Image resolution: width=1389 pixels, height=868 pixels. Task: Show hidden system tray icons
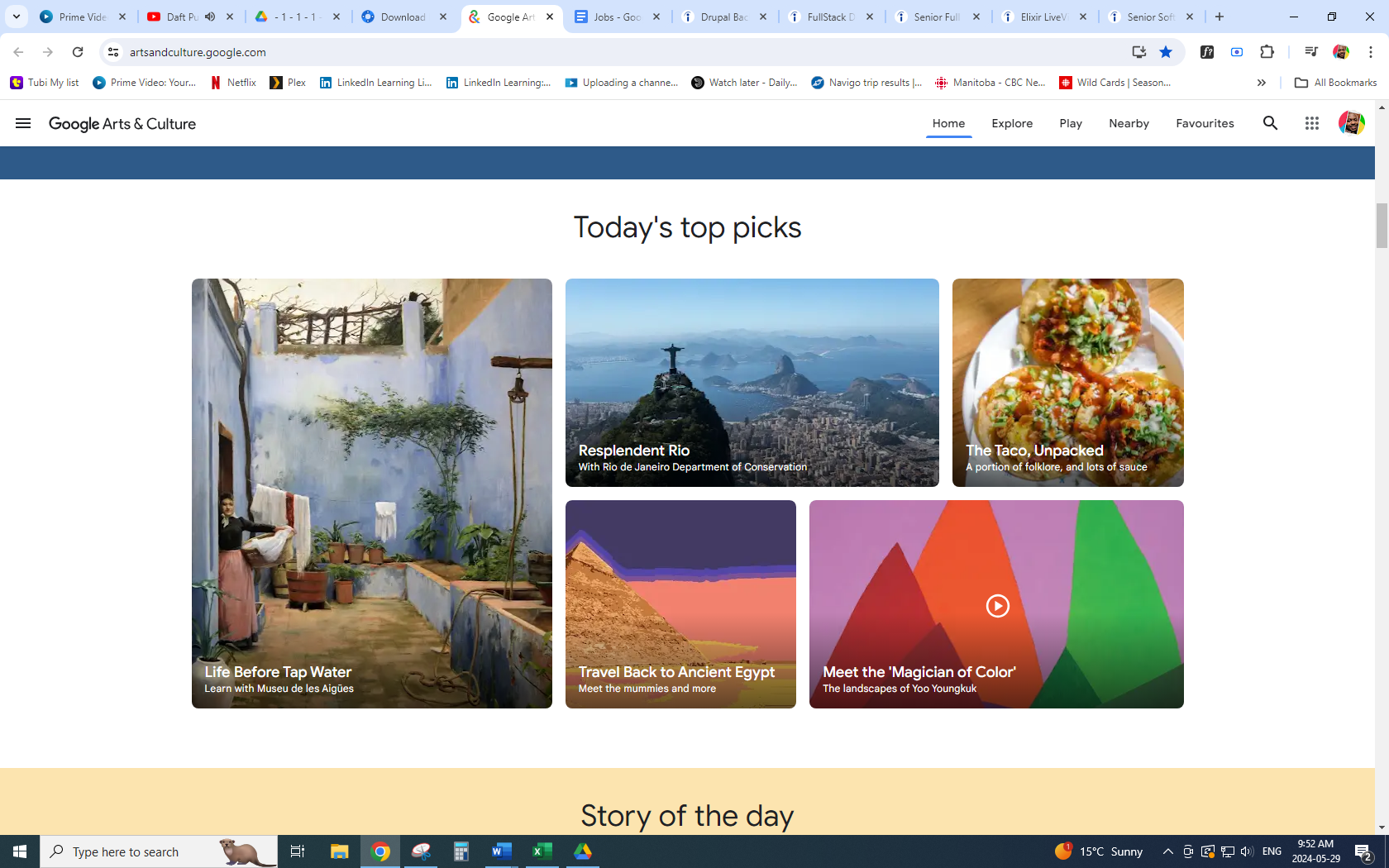[1167, 851]
